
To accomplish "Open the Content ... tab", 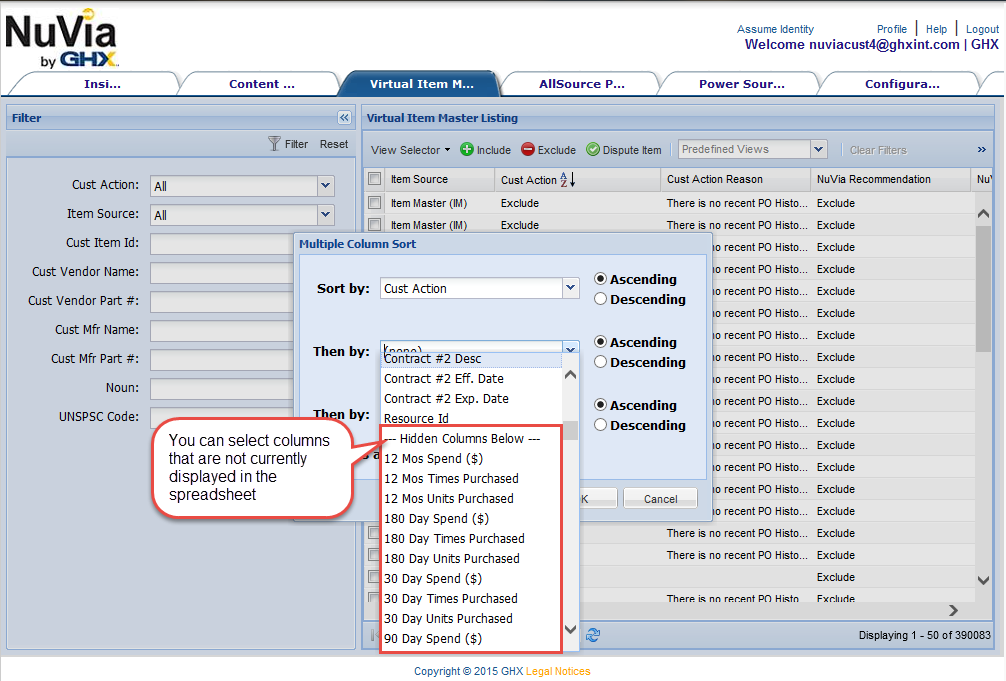I will click(x=262, y=83).
